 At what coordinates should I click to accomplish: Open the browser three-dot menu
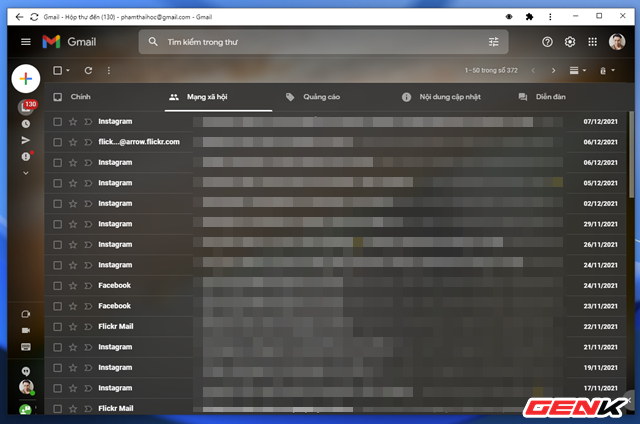click(x=550, y=17)
